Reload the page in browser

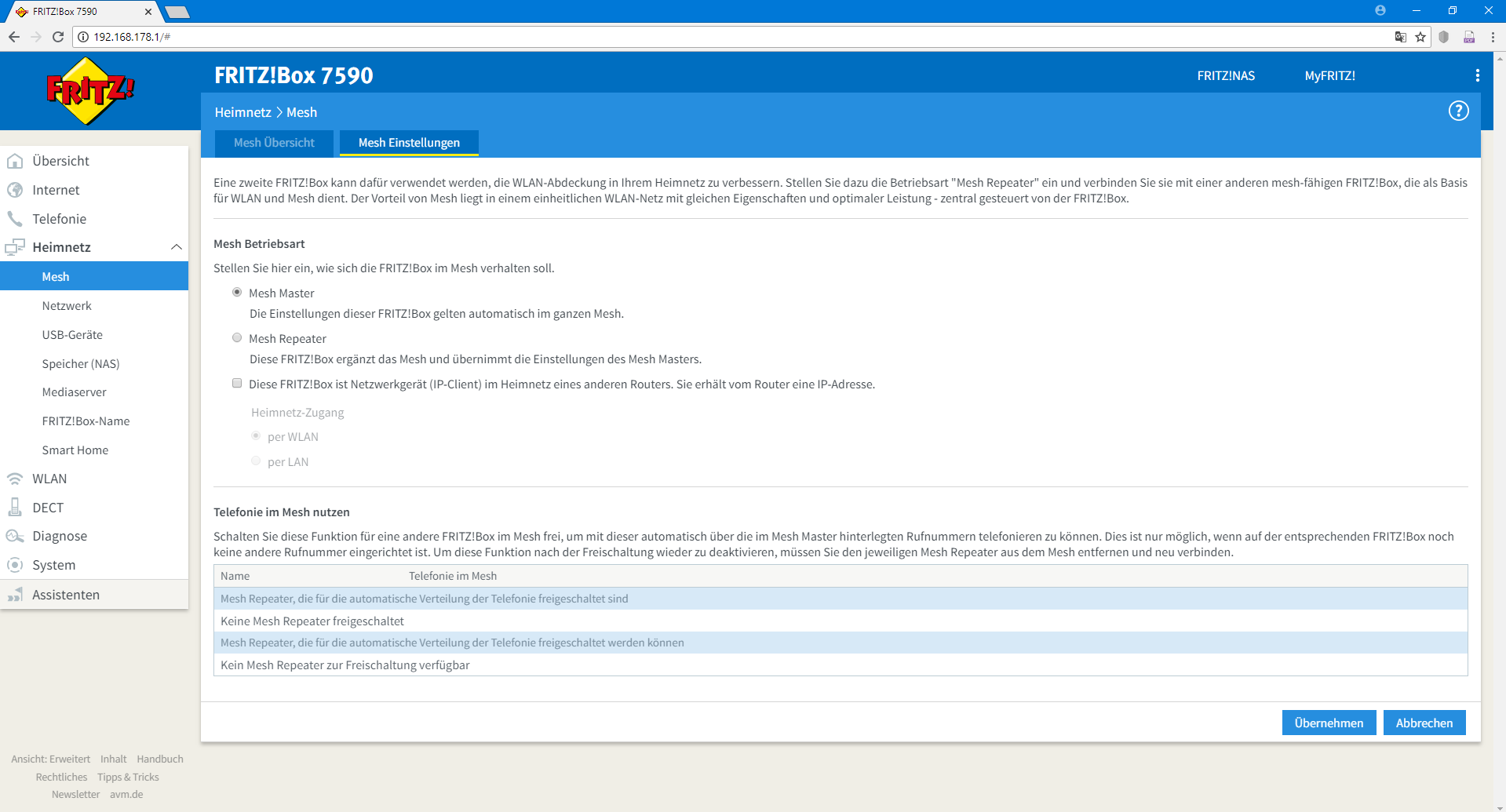(x=58, y=37)
